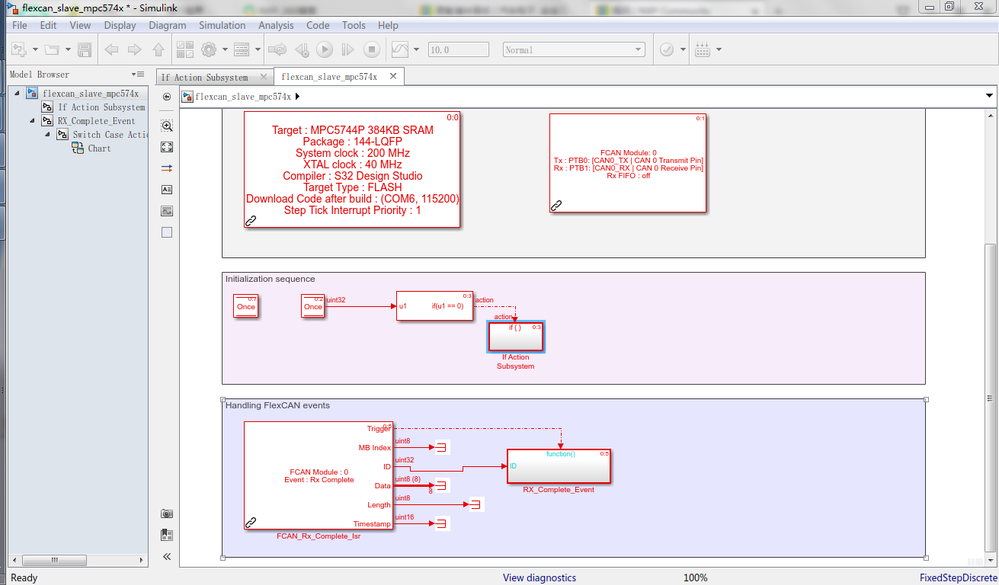
Task: Open dropdown beside new model icon
Action: [35, 49]
